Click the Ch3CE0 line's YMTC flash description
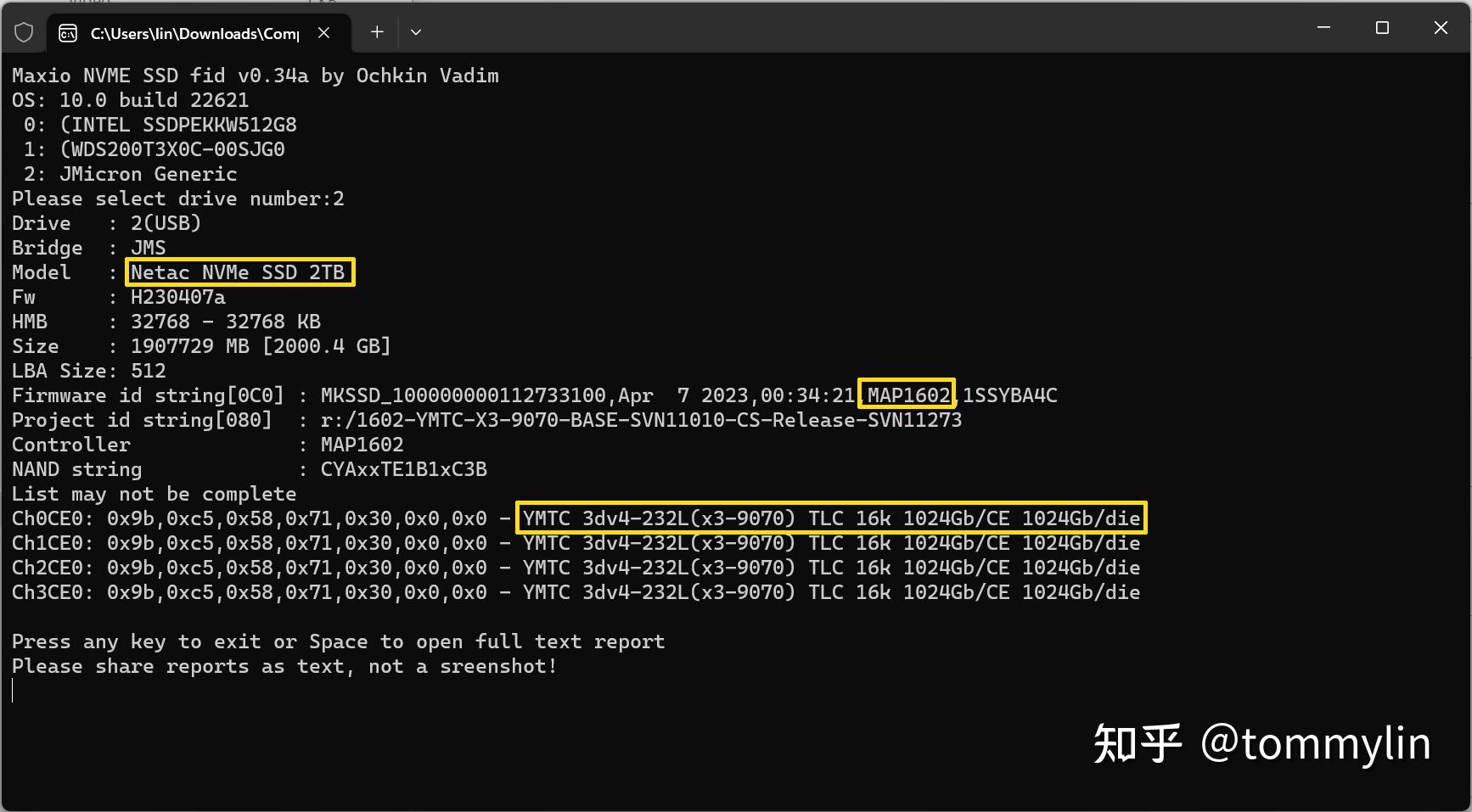1472x812 pixels. [831, 591]
